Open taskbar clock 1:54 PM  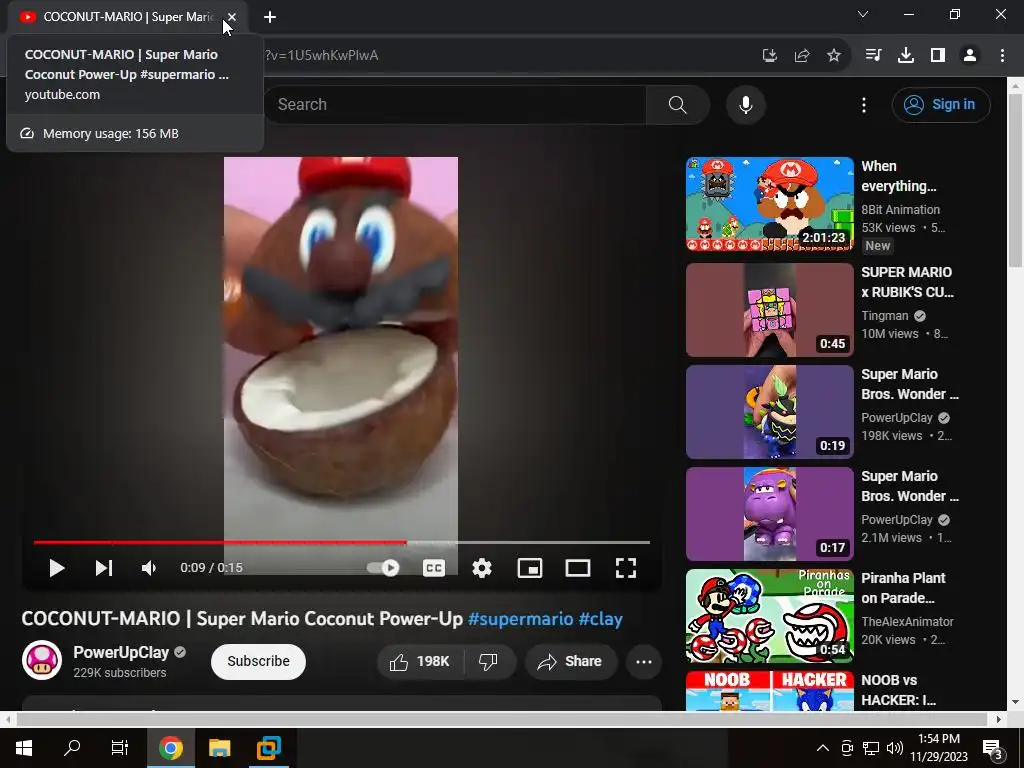[x=939, y=748]
